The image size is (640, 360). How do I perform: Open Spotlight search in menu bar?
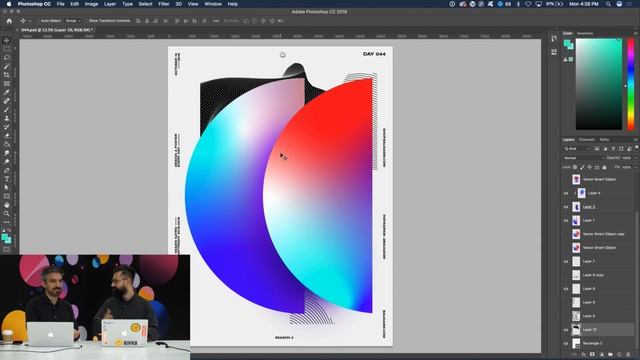(608, 4)
